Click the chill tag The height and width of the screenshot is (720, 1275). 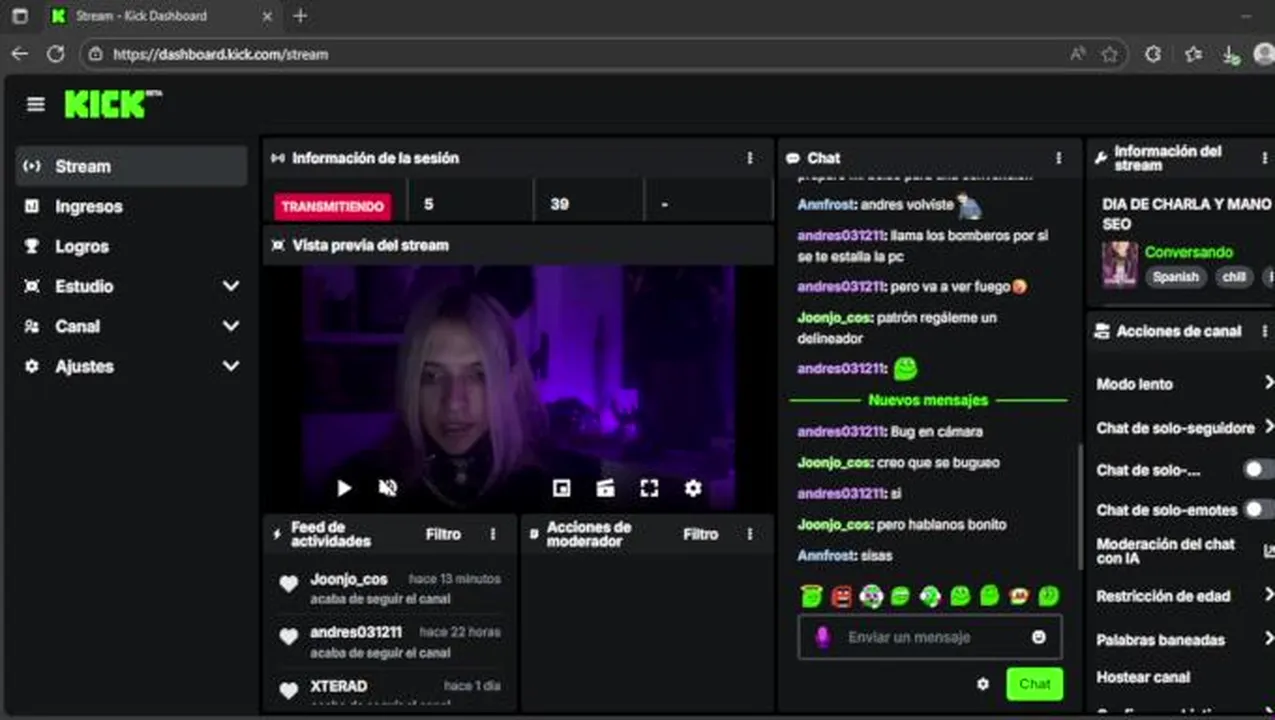(1234, 277)
